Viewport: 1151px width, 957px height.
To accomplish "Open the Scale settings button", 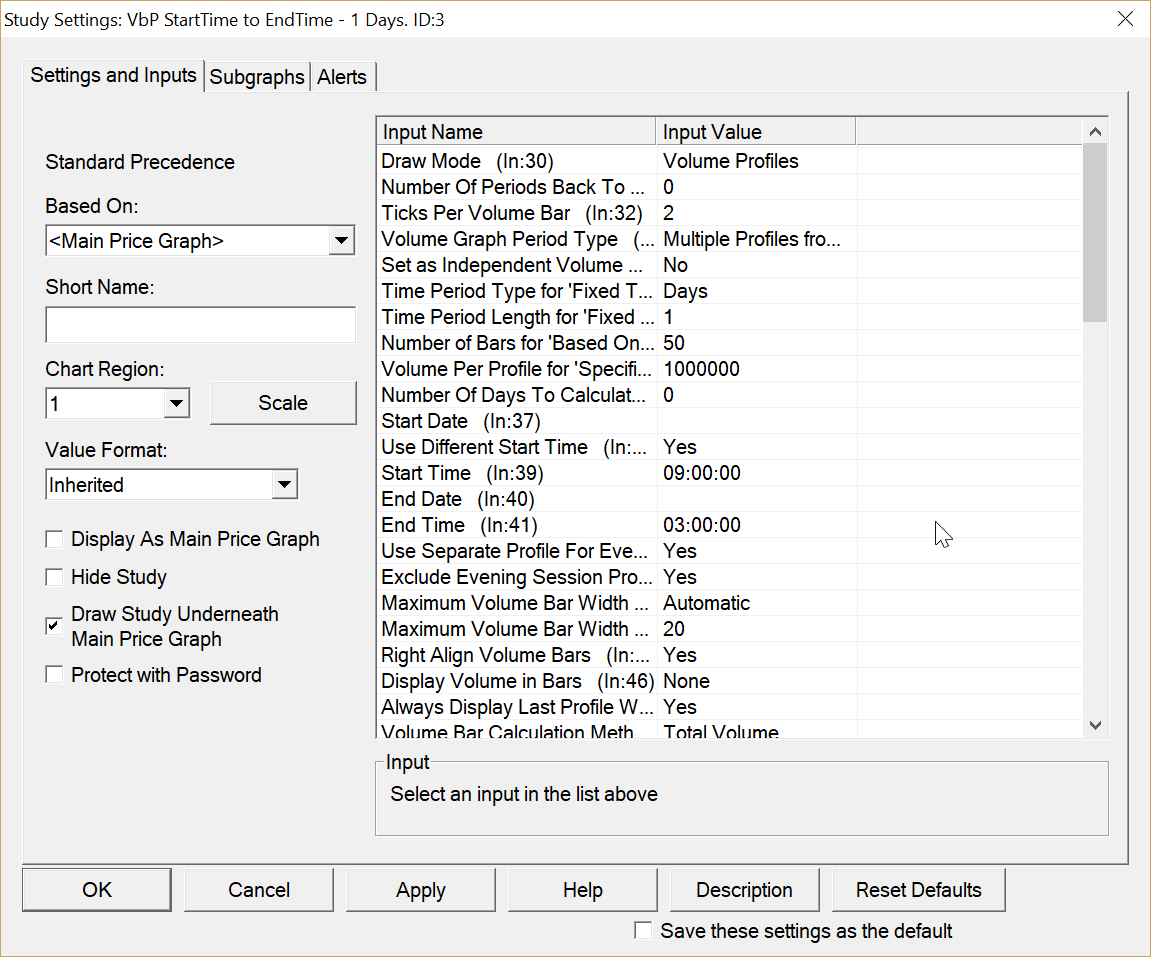I will click(x=283, y=403).
